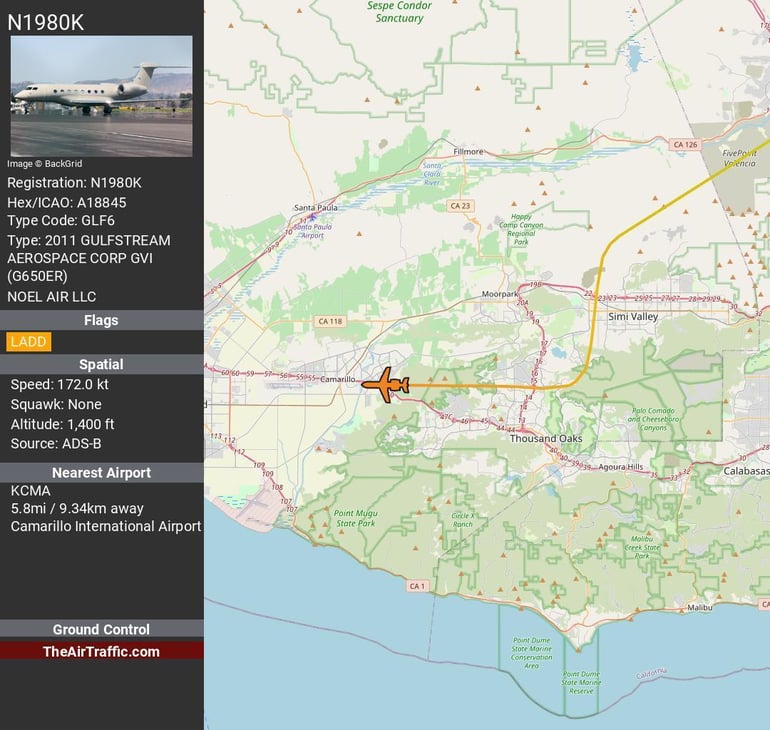Click the Thousand Oaks city label
Image resolution: width=770 pixels, height=730 pixels.
click(546, 438)
